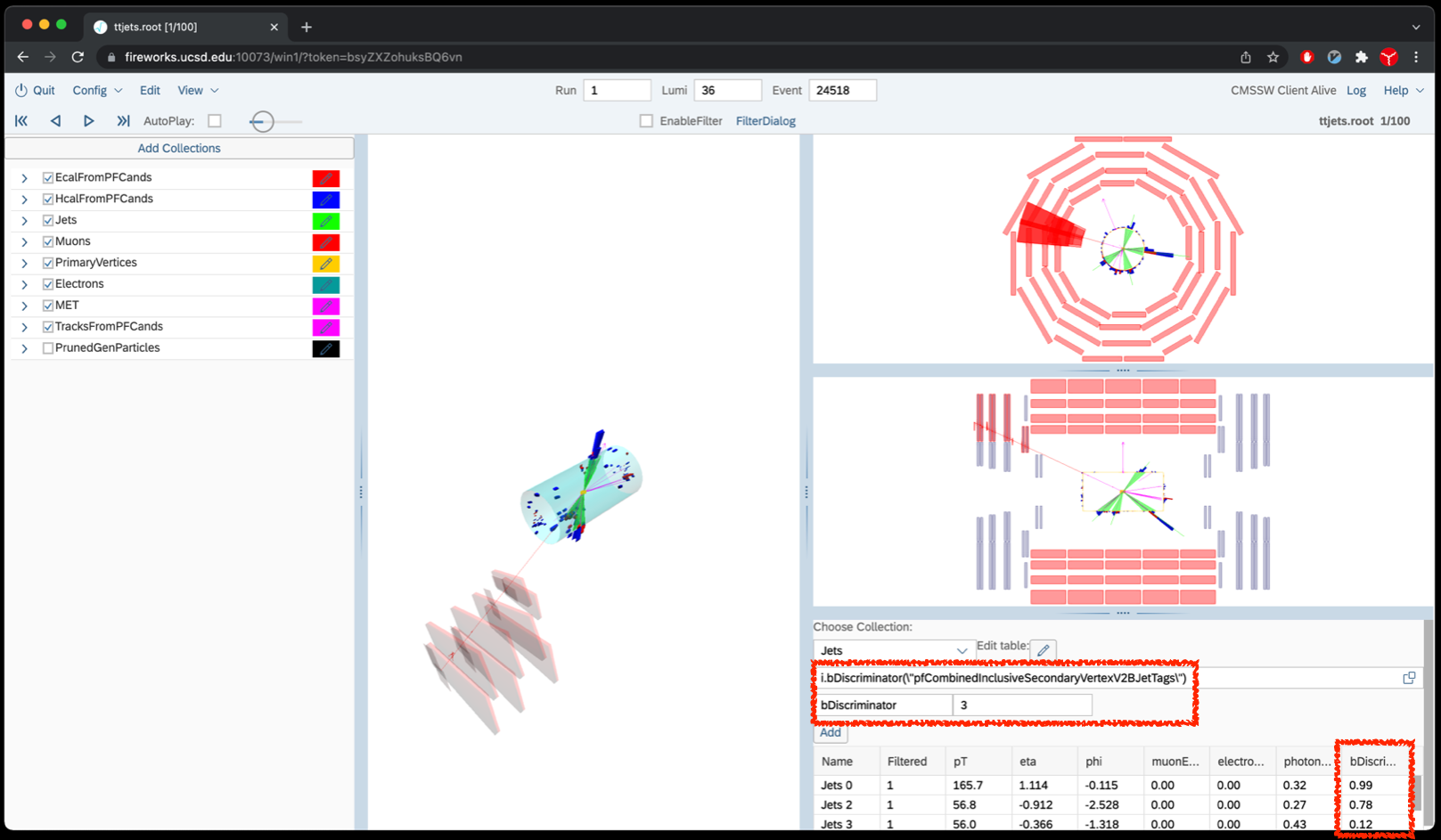Go back in browser history
1441x840 pixels.
click(23, 57)
